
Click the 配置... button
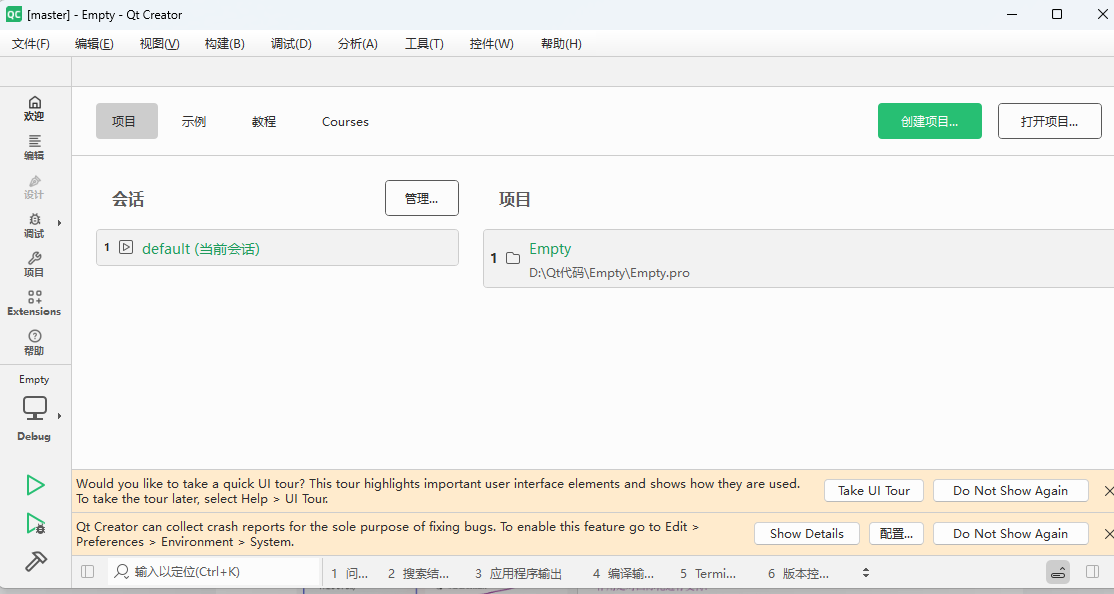click(896, 534)
